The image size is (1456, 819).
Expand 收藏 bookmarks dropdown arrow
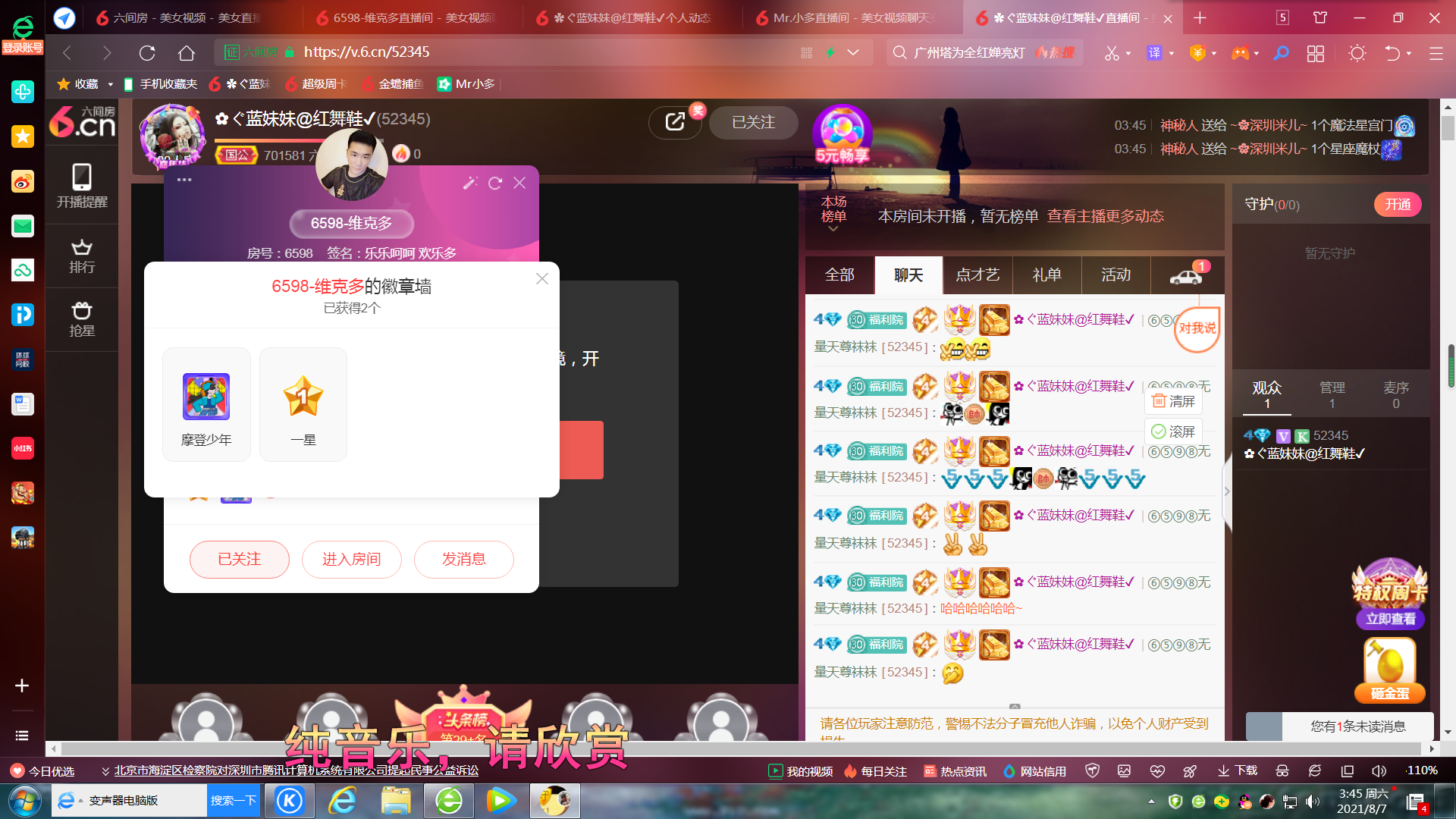pyautogui.click(x=110, y=84)
